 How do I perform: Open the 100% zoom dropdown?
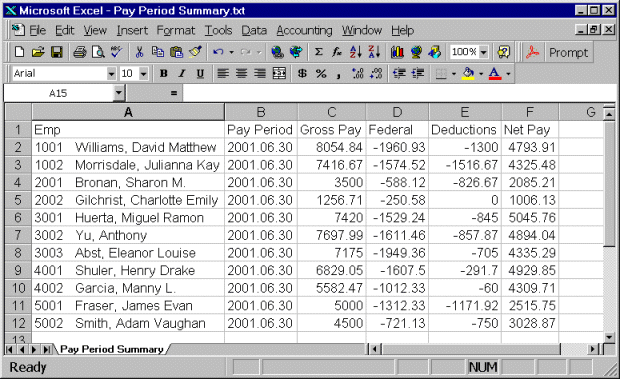tap(484, 52)
